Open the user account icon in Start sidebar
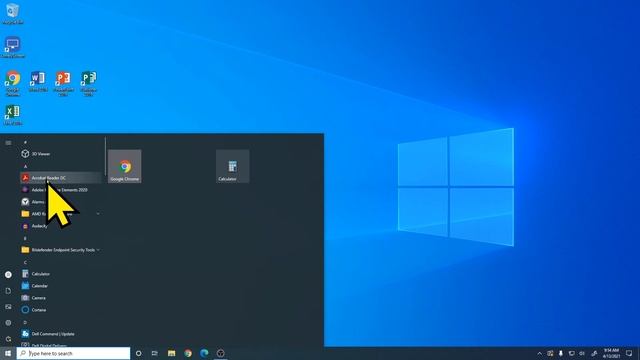640x360 pixels. pos(8,275)
